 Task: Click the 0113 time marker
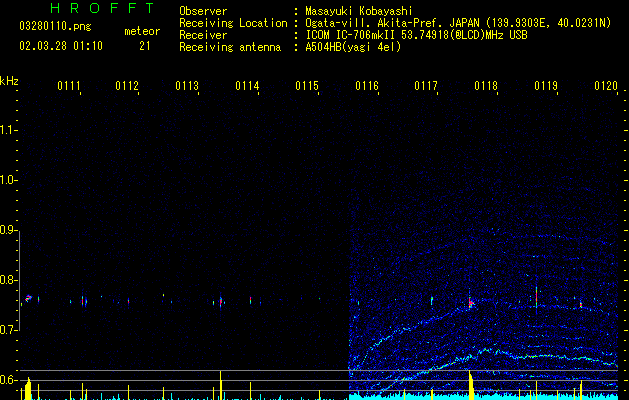[187, 86]
